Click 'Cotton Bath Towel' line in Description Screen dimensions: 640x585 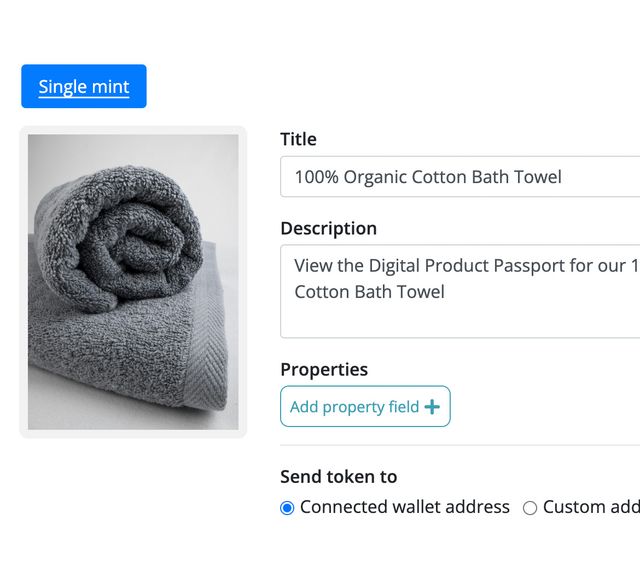click(x=370, y=292)
